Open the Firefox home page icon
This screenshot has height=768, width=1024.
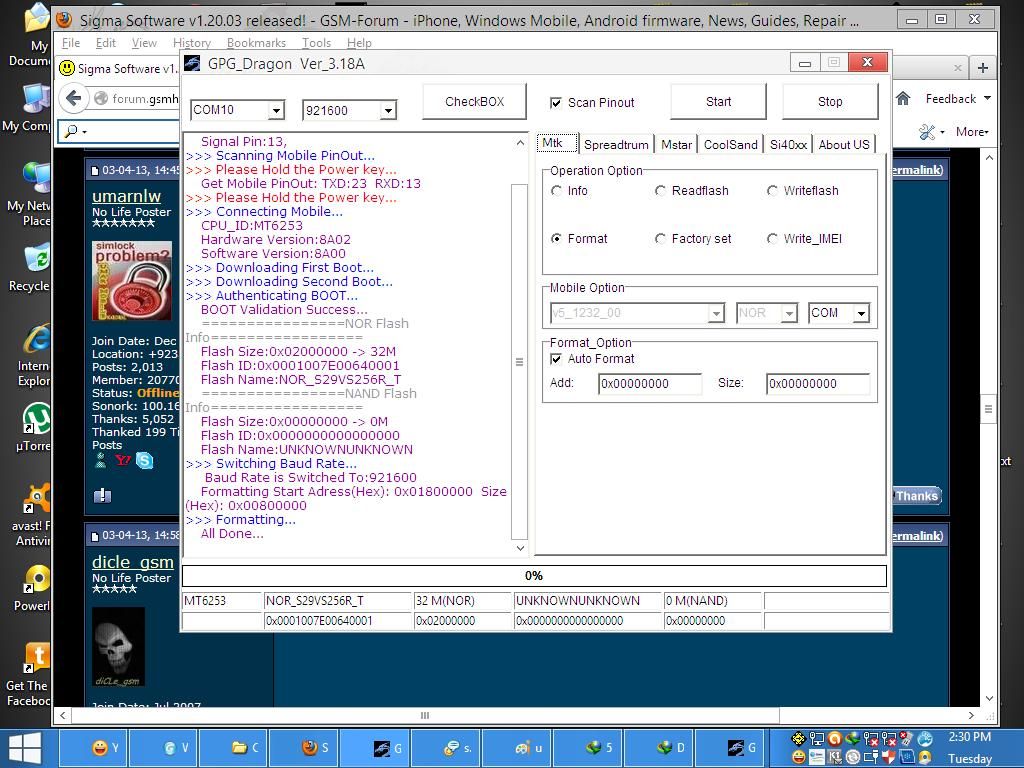903,98
